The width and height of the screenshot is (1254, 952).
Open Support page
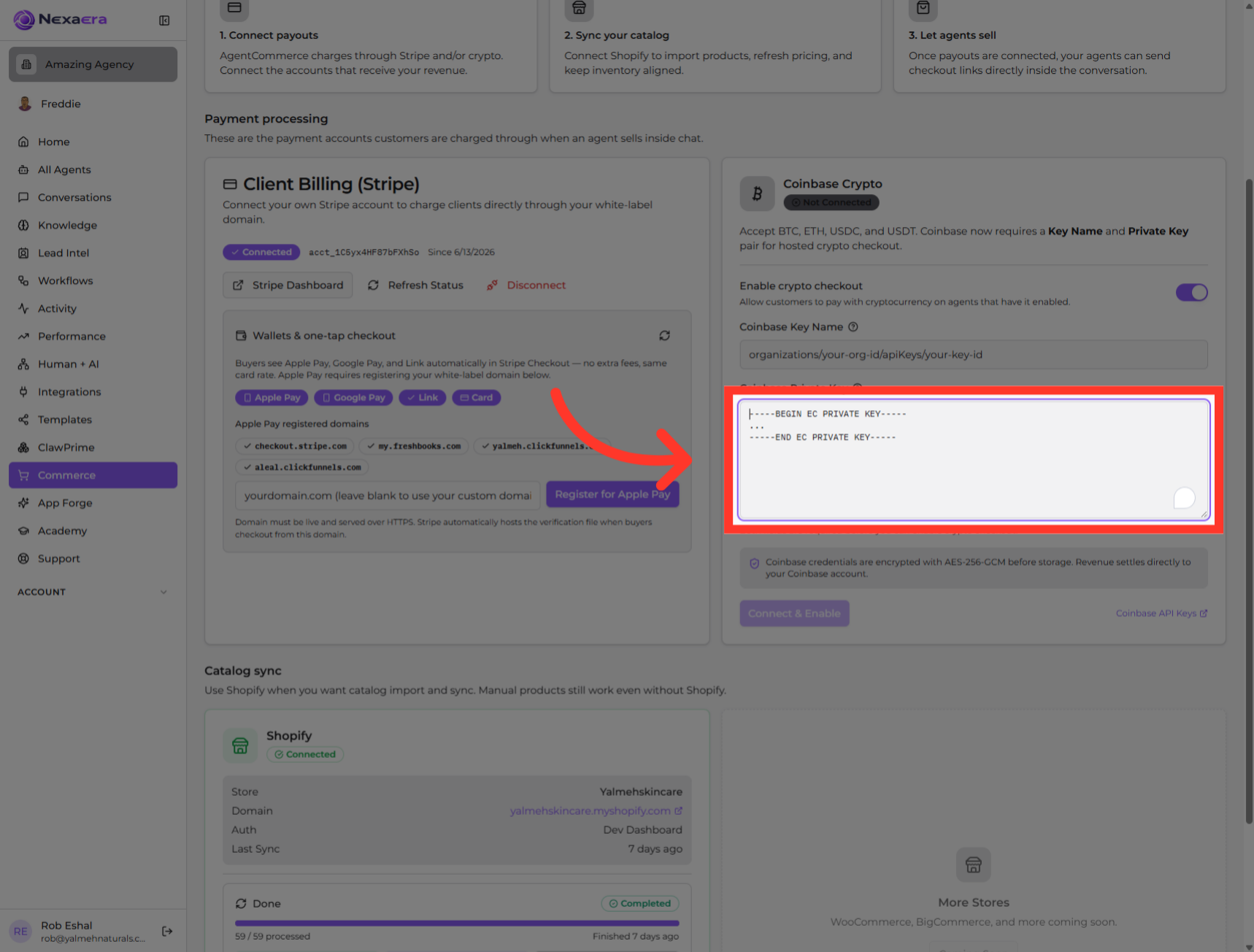93,558
